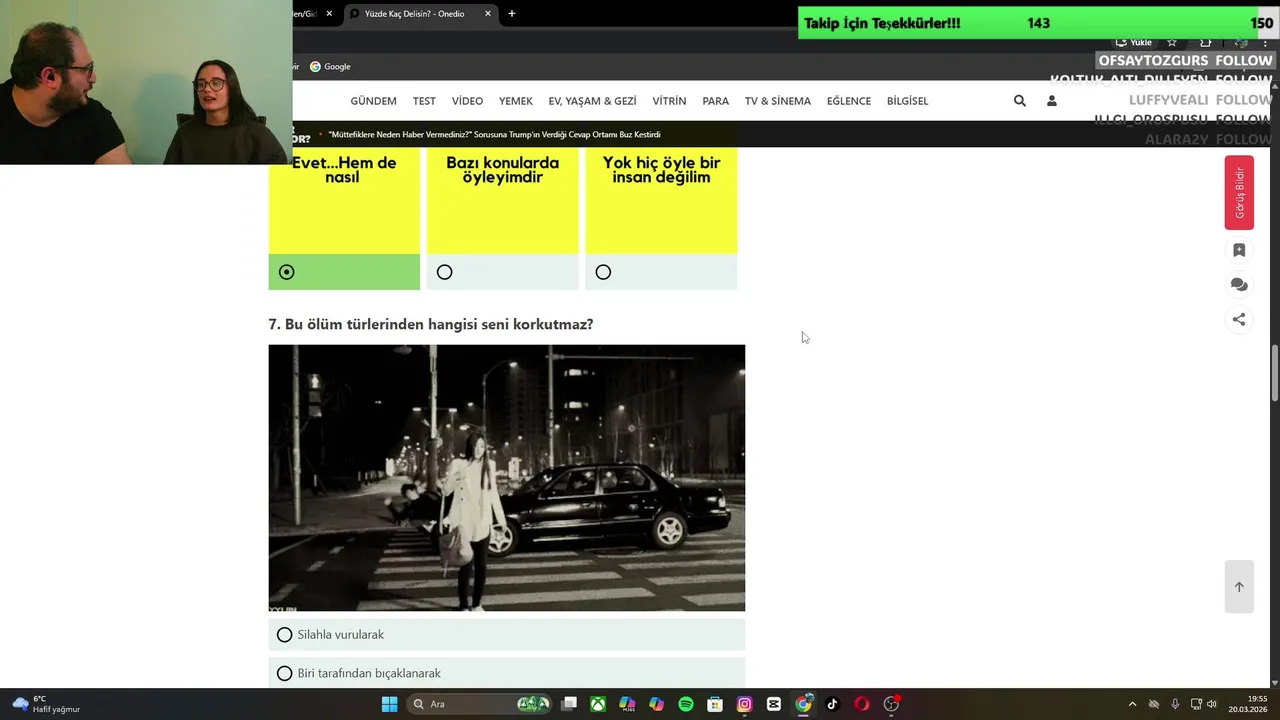1280x720 pixels.
Task: Open Microsoft Store from taskbar
Action: pos(715,704)
